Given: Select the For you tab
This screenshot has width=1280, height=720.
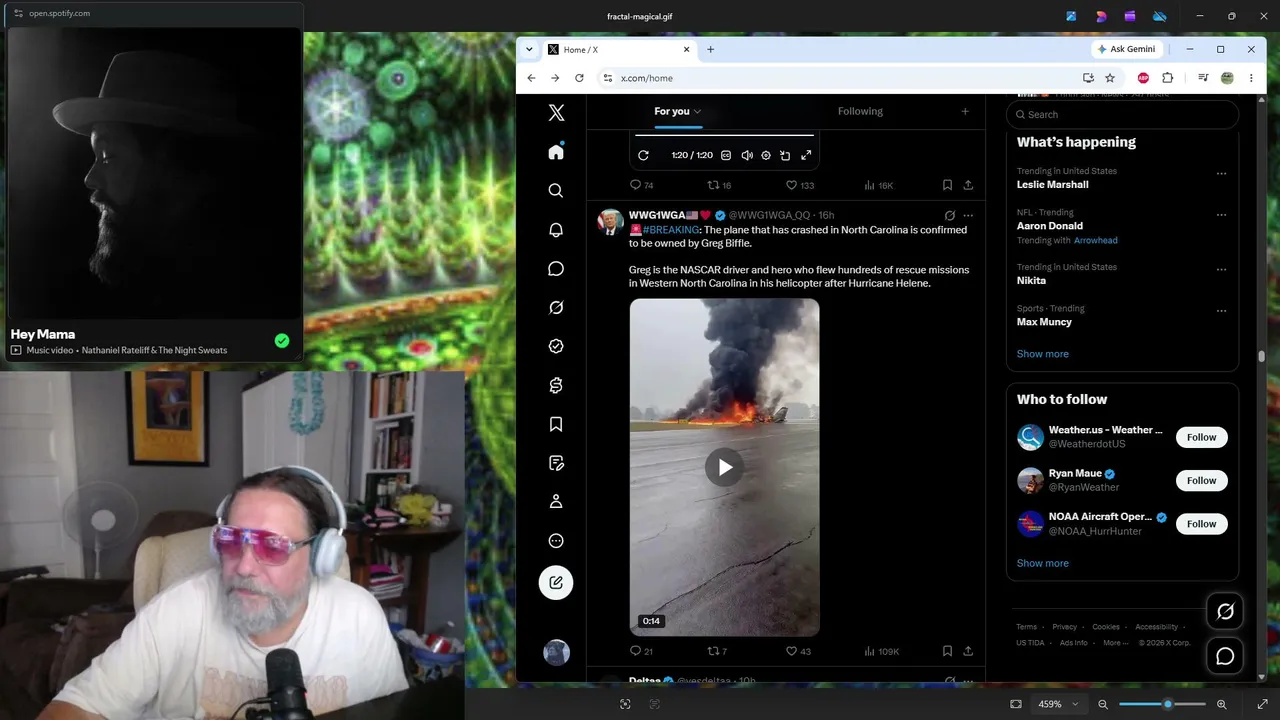Looking at the screenshot, I should [678, 111].
